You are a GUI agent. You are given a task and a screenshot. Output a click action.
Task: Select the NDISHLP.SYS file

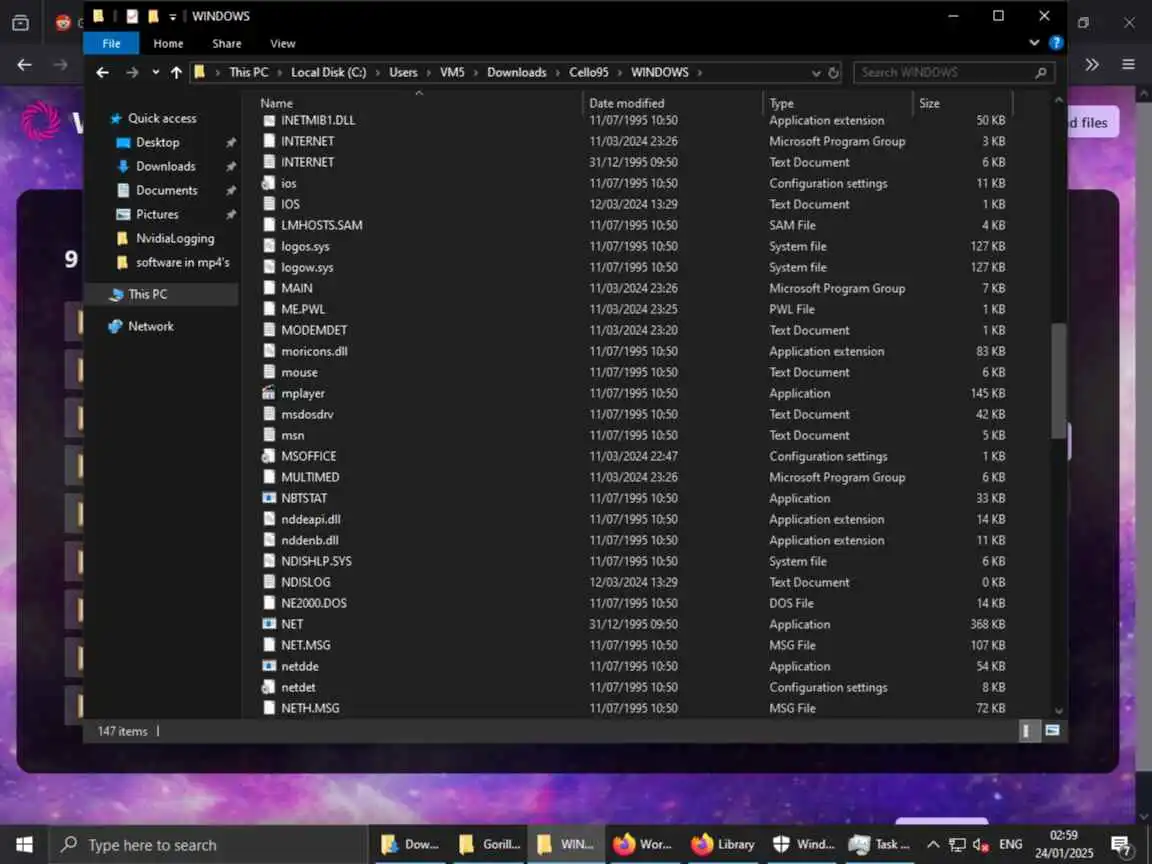point(316,561)
